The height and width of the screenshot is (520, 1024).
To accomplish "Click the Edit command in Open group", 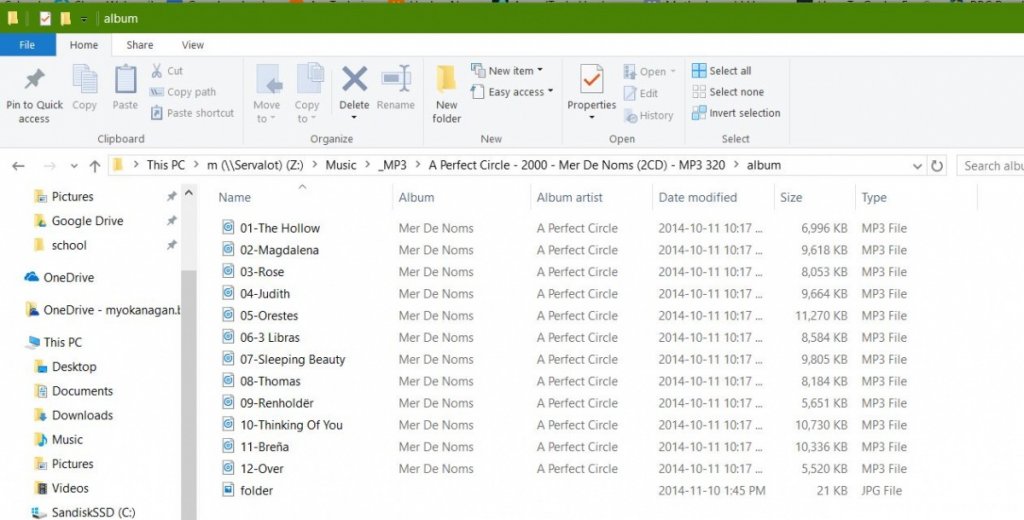I will [641, 93].
